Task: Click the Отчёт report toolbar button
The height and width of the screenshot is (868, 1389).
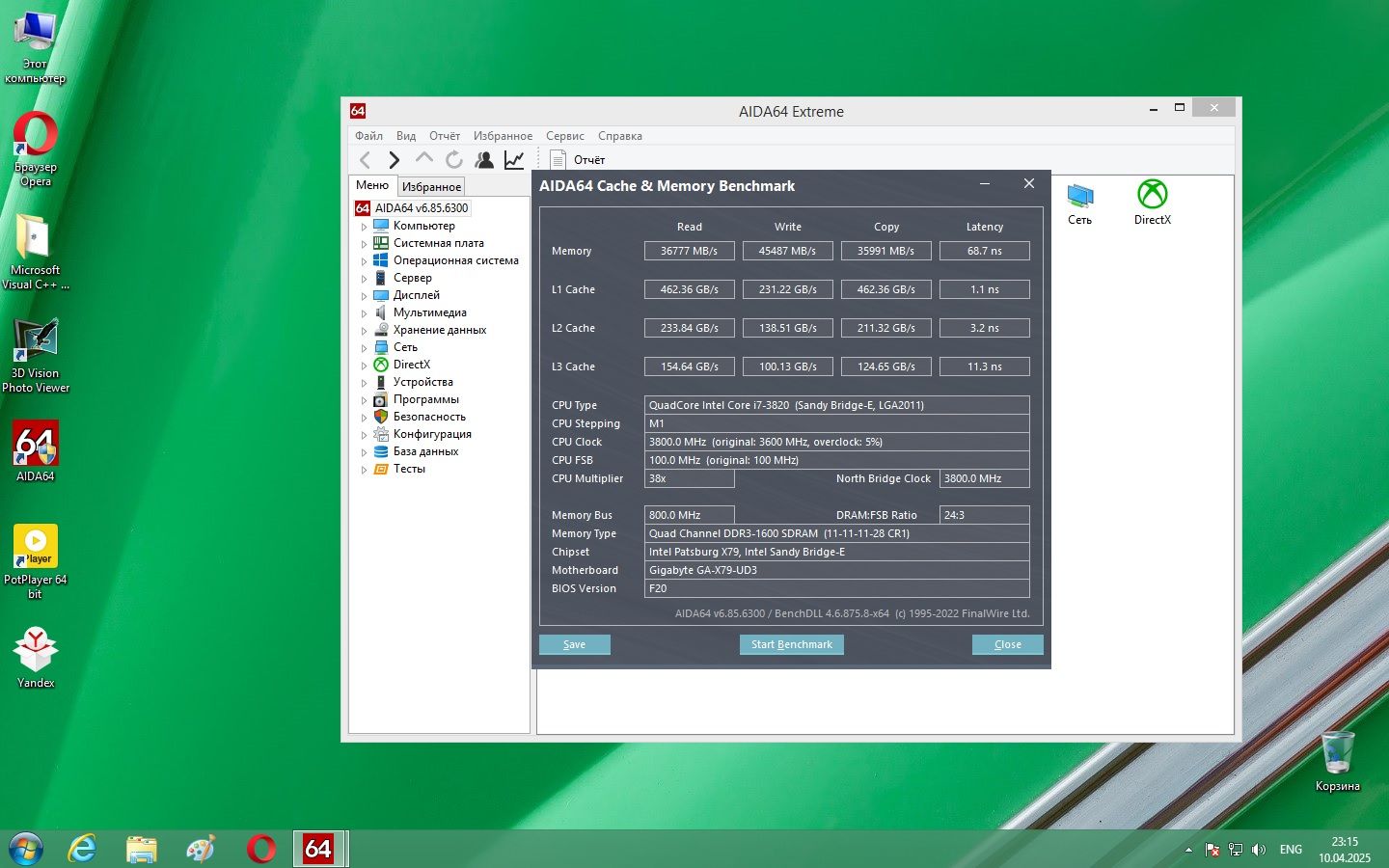Action: 577,160
